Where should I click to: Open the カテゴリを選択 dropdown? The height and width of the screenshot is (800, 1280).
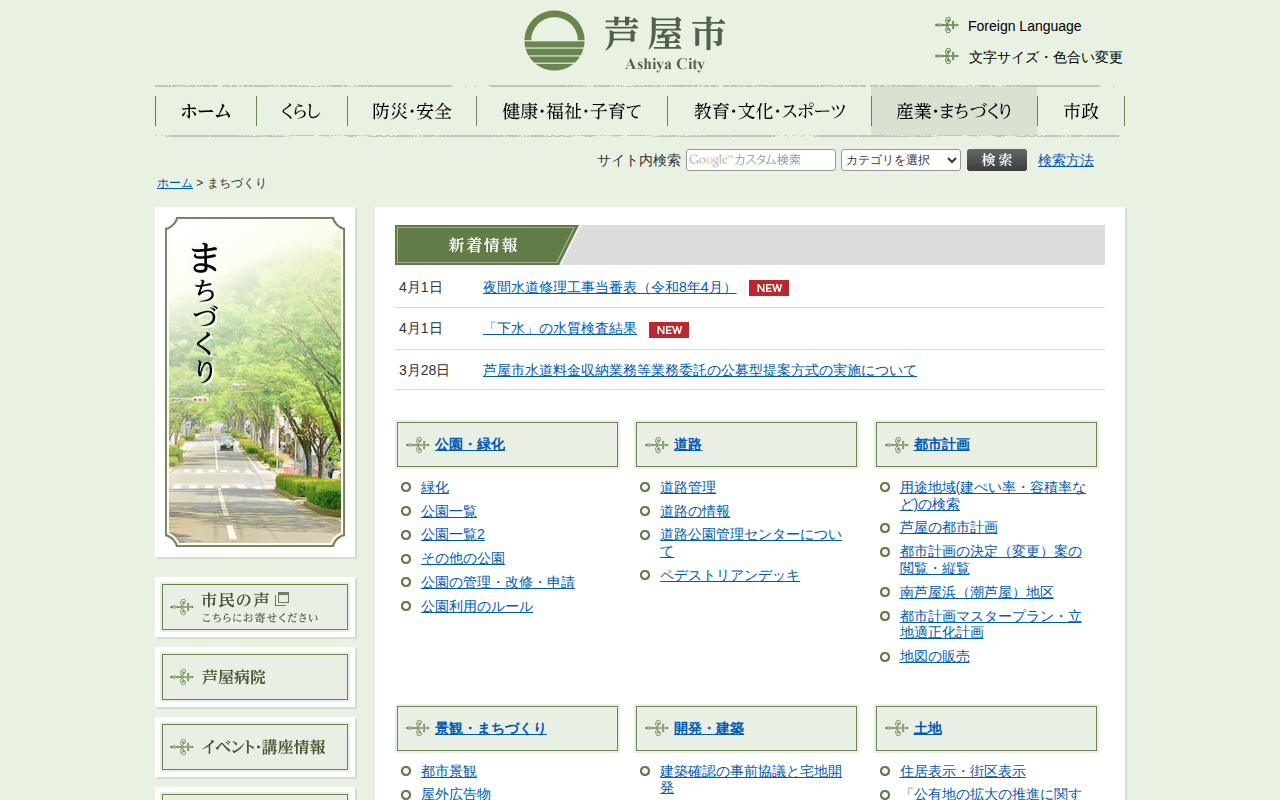900,160
